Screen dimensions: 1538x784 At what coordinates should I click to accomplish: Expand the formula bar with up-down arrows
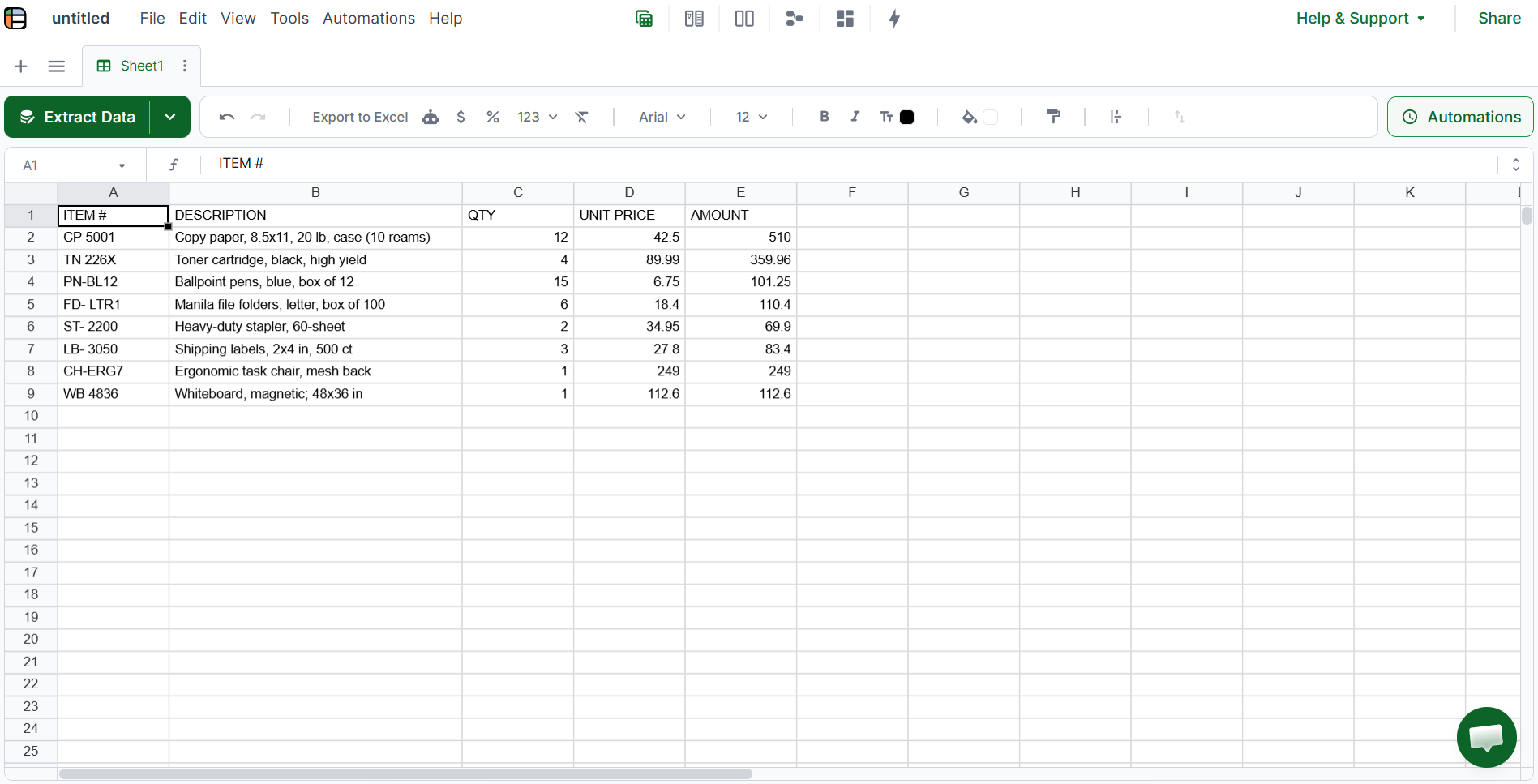coord(1515,165)
